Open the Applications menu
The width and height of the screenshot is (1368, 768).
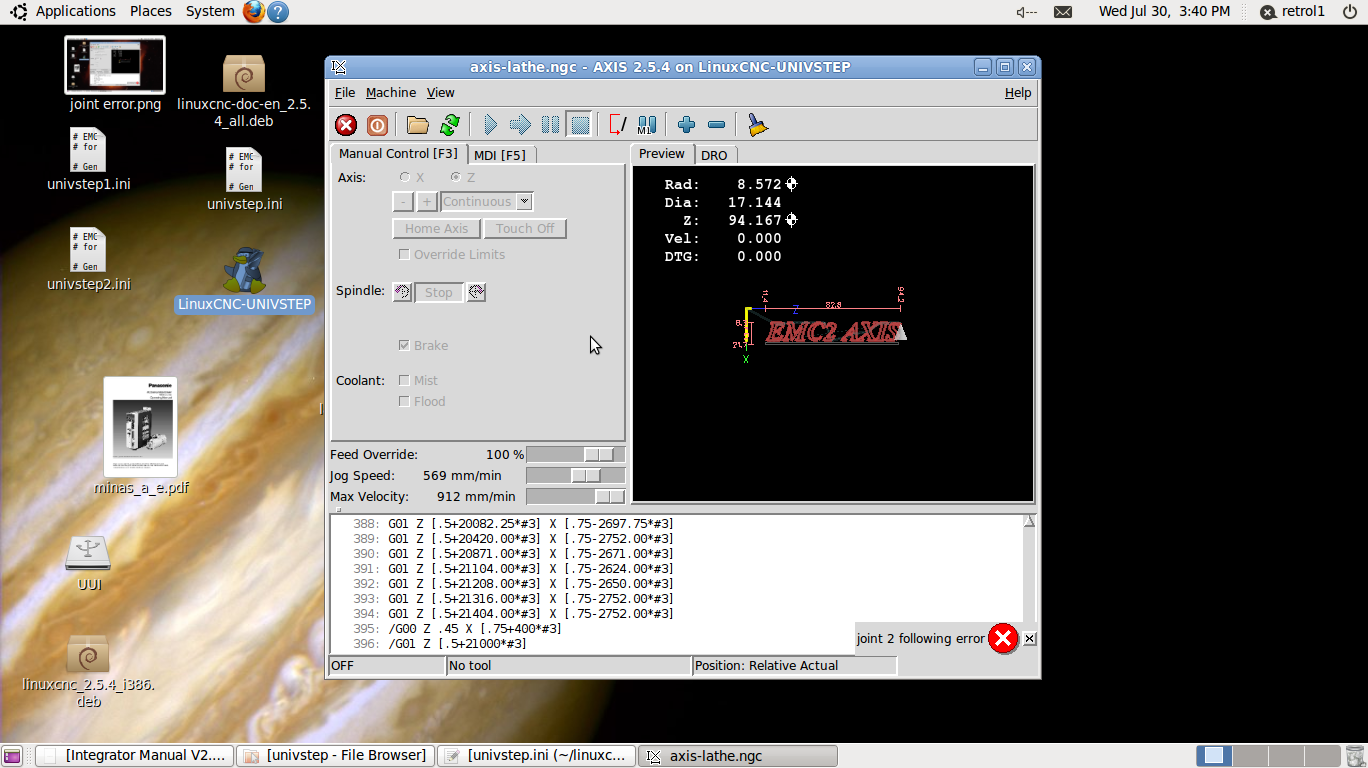[x=76, y=12]
